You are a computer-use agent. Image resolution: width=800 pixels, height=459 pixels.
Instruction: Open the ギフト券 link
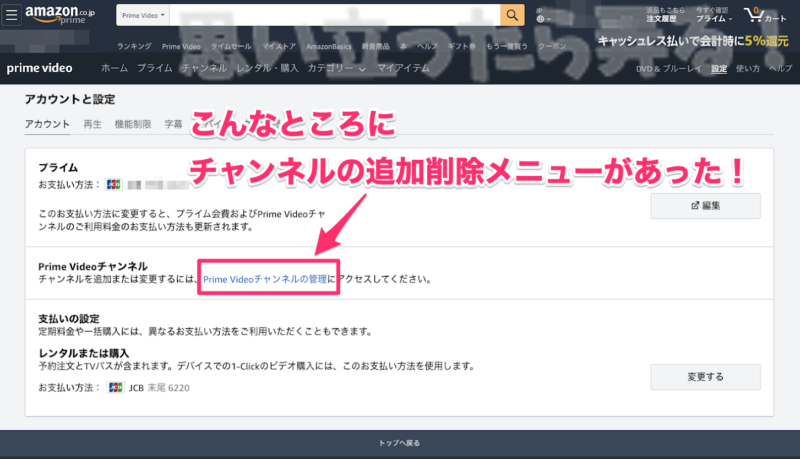point(462,46)
